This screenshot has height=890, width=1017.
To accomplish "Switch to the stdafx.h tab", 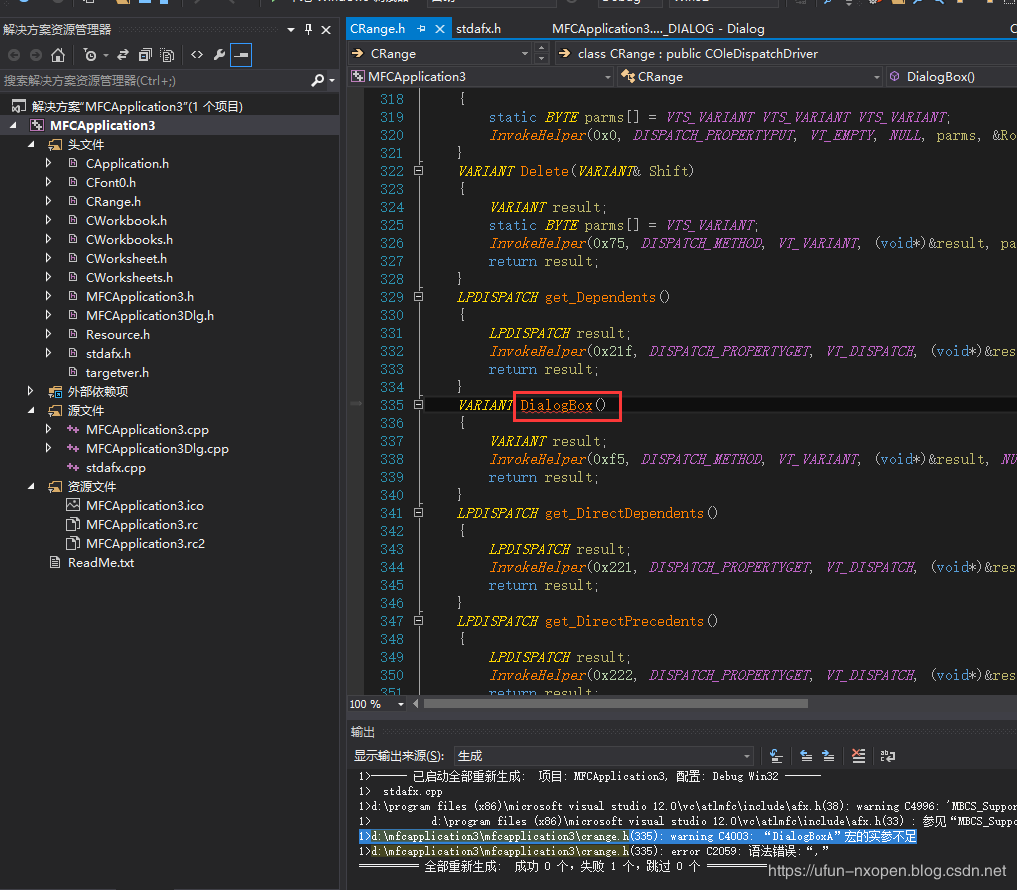I will pyautogui.click(x=479, y=29).
